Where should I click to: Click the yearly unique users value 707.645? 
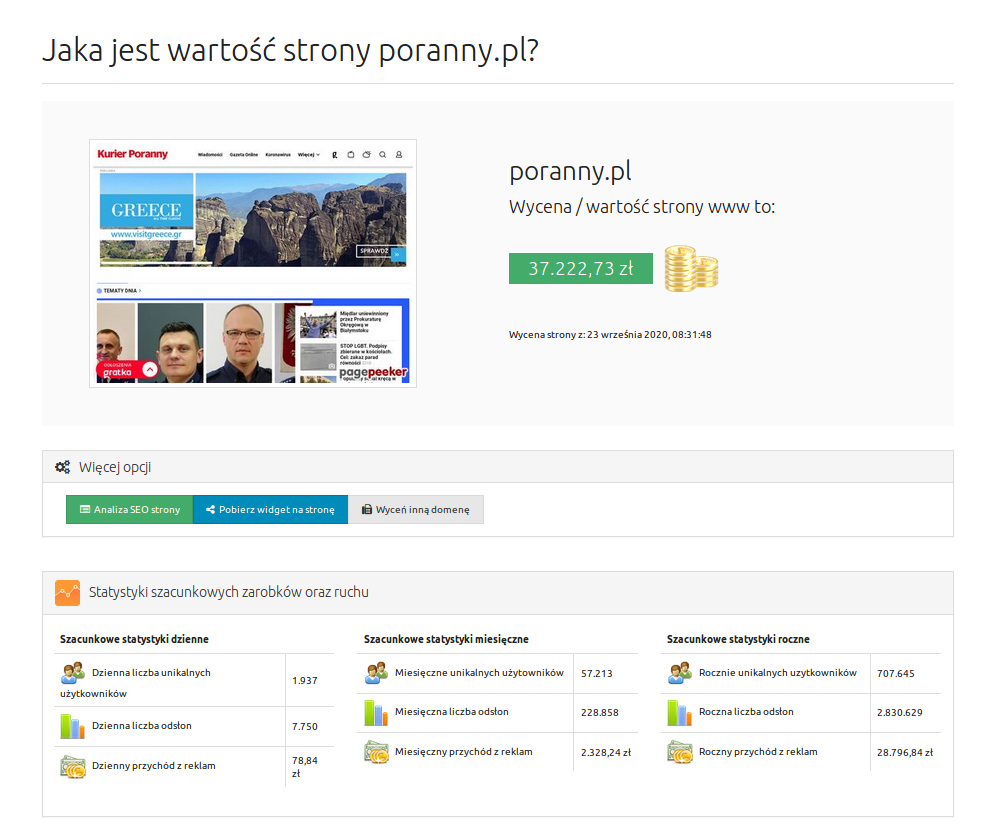[x=896, y=674]
